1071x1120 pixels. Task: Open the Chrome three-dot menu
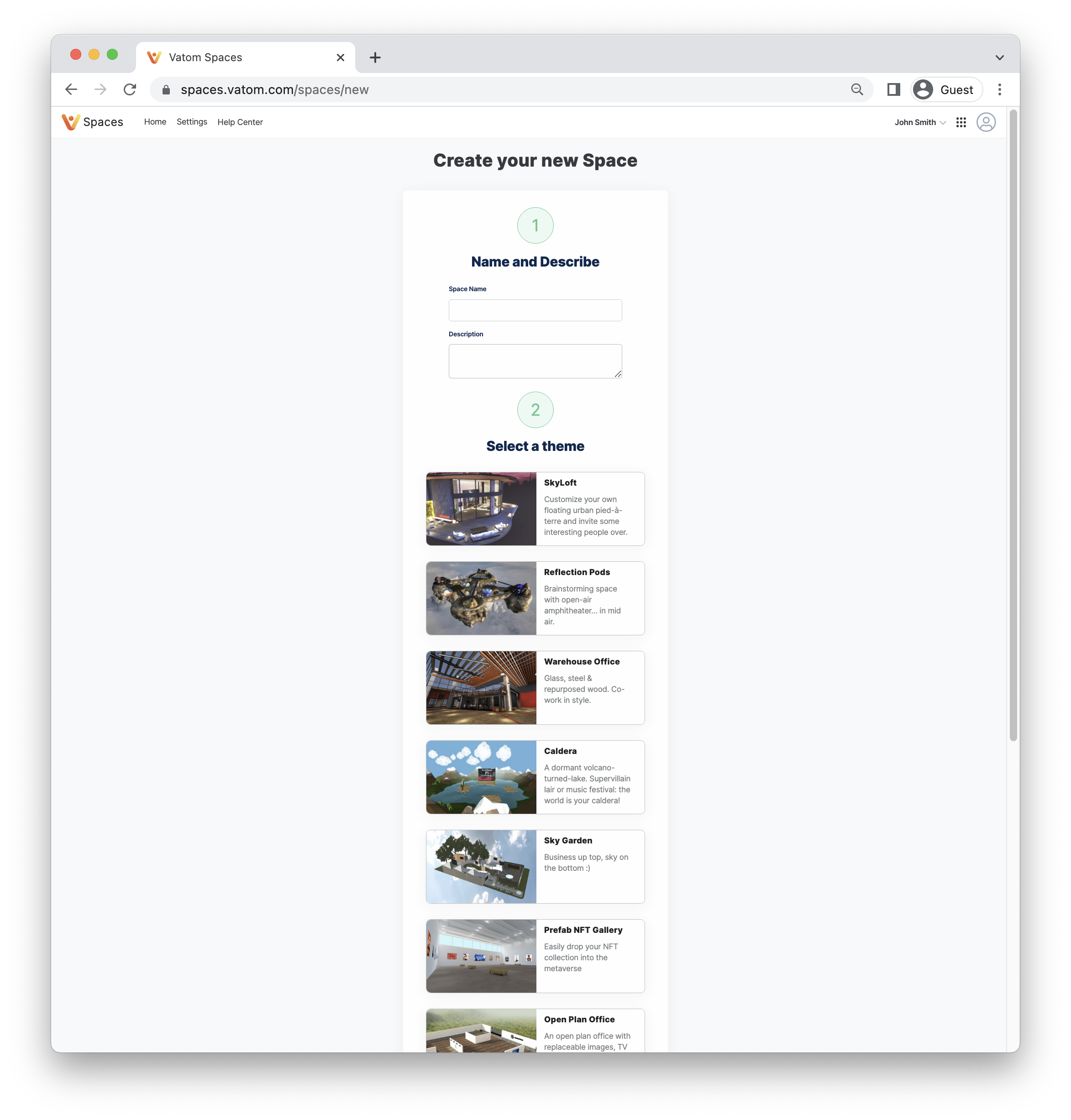pyautogui.click(x=1000, y=89)
